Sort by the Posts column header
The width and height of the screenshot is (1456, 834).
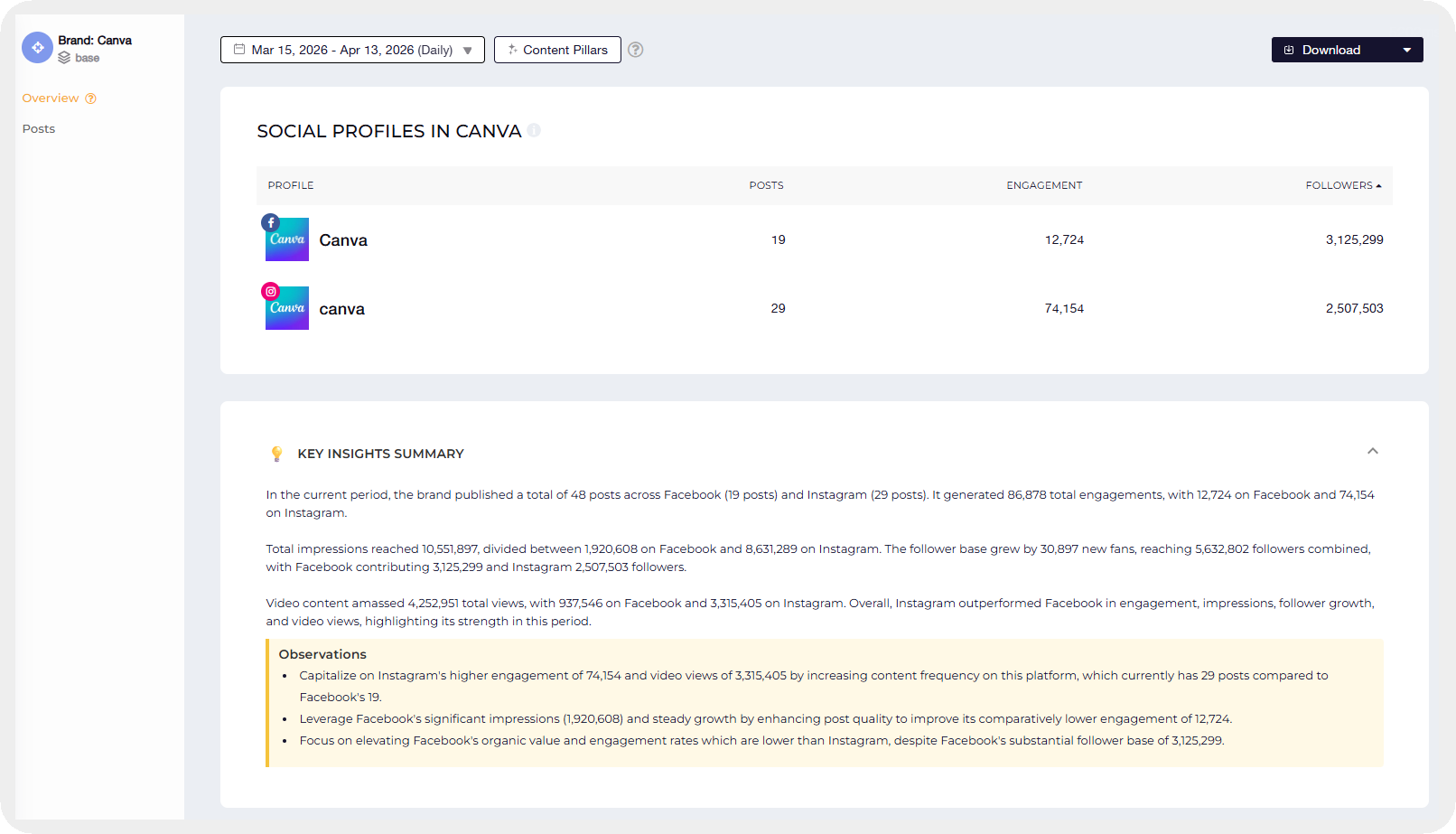click(x=766, y=185)
